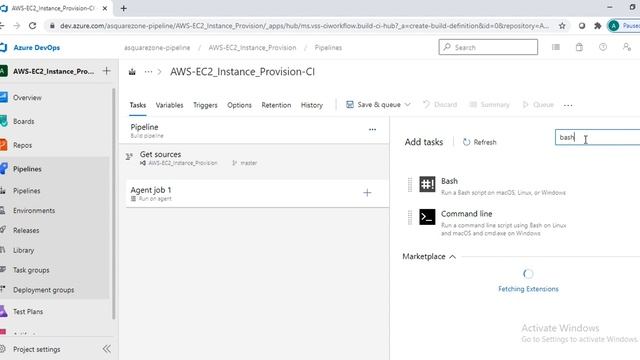Open user settings icon in header
Screen dimensions: 640x360
627,47
